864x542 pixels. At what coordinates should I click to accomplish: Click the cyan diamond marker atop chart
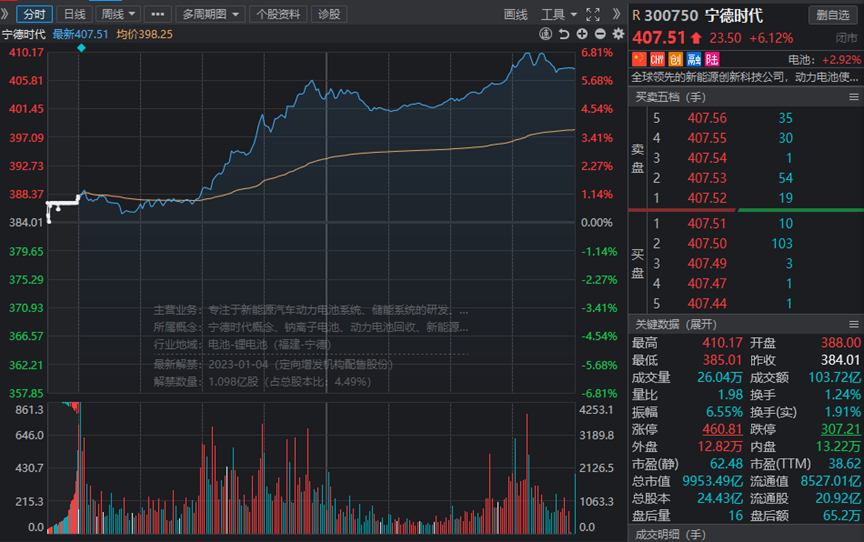pos(81,48)
